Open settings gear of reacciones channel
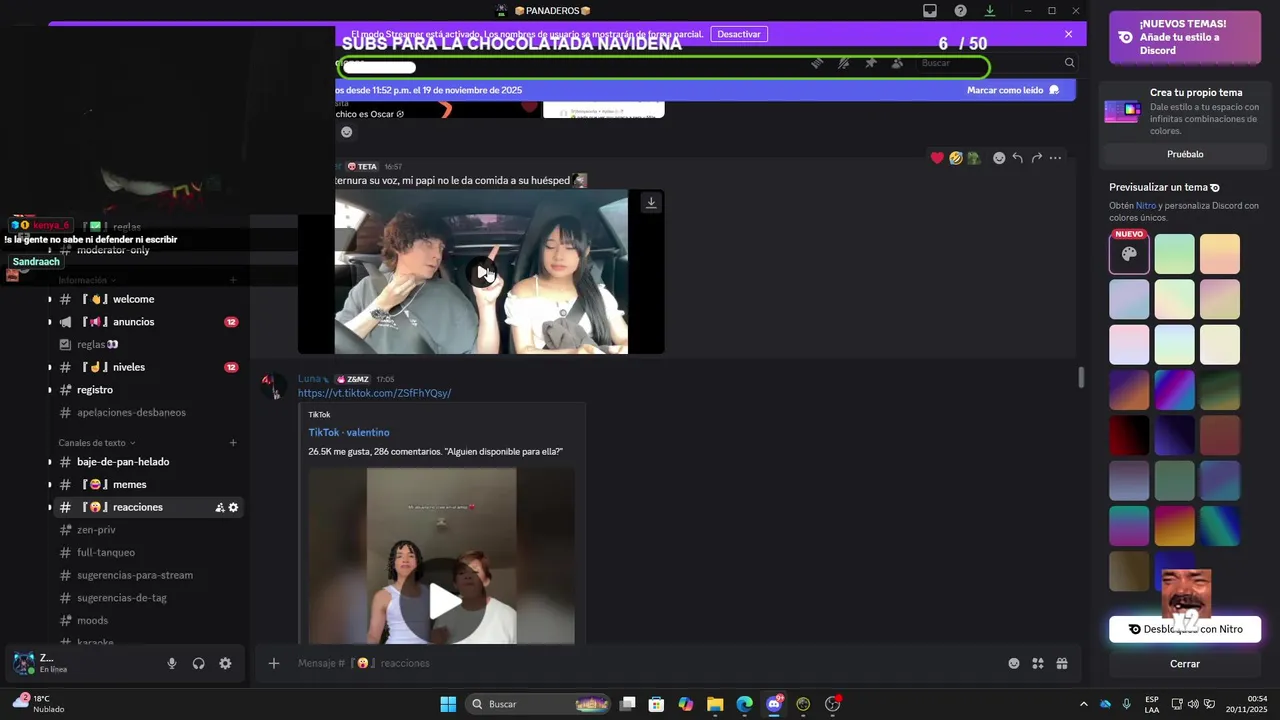 coord(233,508)
